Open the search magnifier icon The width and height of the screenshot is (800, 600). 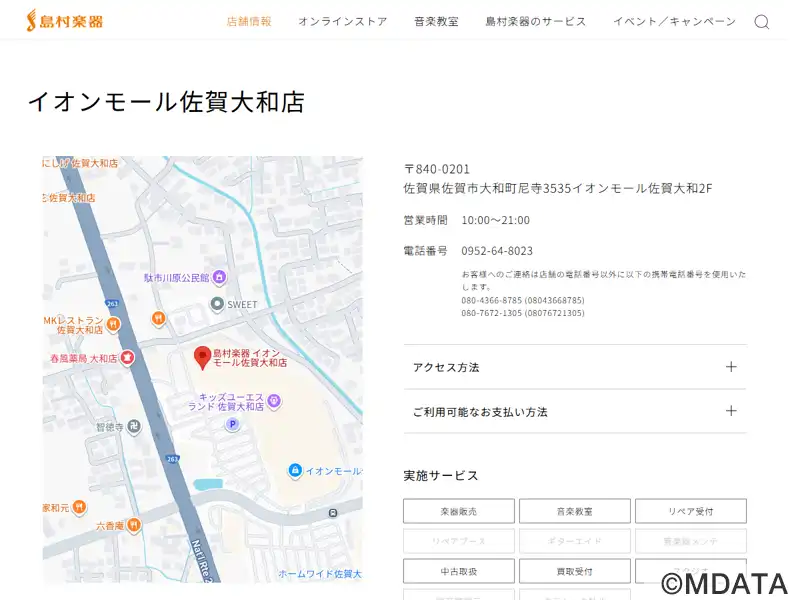tap(762, 22)
